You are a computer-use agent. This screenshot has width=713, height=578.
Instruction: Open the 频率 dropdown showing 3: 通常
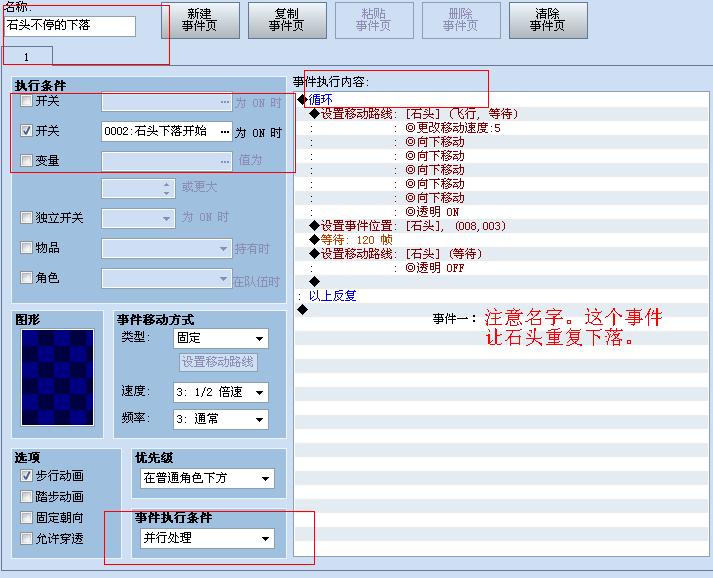coord(221,419)
